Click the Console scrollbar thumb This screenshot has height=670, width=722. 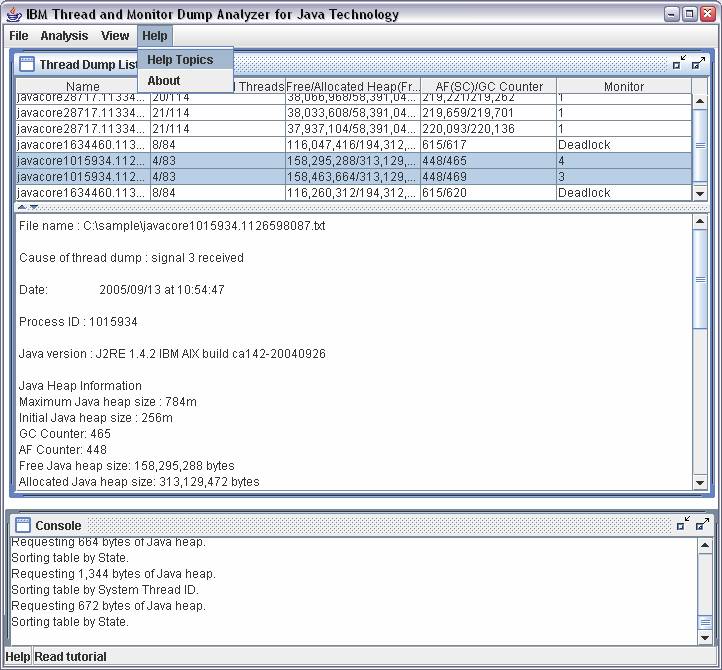coord(705,623)
